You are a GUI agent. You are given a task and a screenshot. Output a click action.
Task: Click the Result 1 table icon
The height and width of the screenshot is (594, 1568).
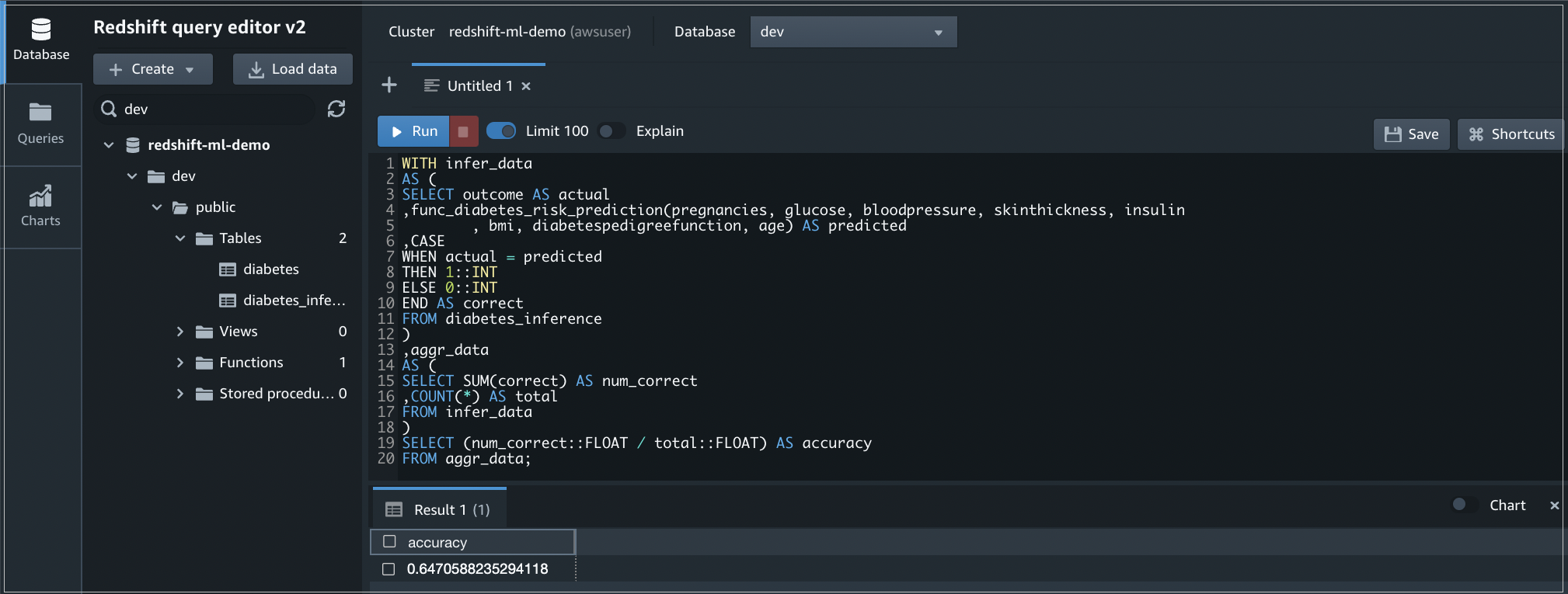(x=394, y=510)
